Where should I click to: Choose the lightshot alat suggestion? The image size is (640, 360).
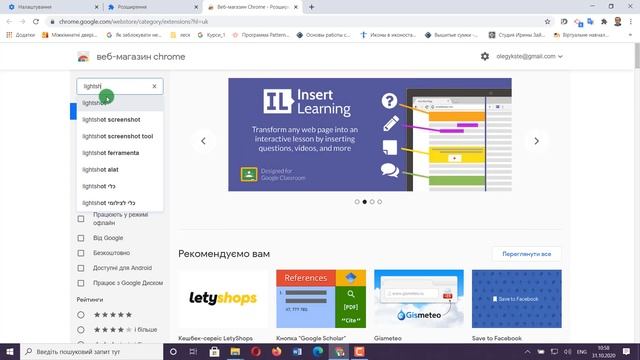(120, 170)
